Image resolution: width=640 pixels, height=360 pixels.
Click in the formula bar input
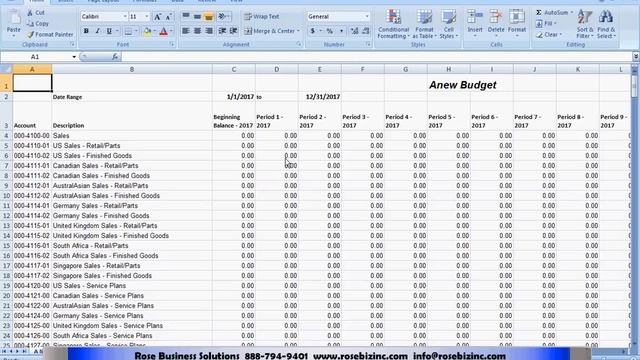[x=376, y=57]
